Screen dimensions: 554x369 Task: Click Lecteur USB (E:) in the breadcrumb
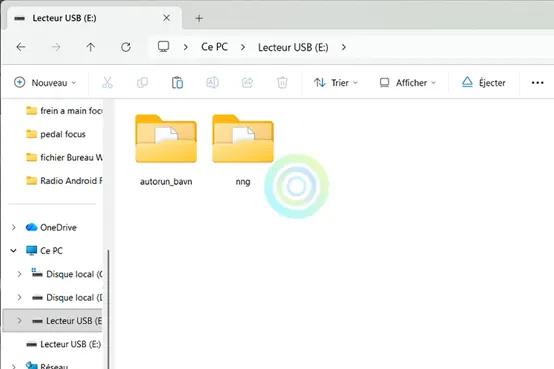point(293,47)
